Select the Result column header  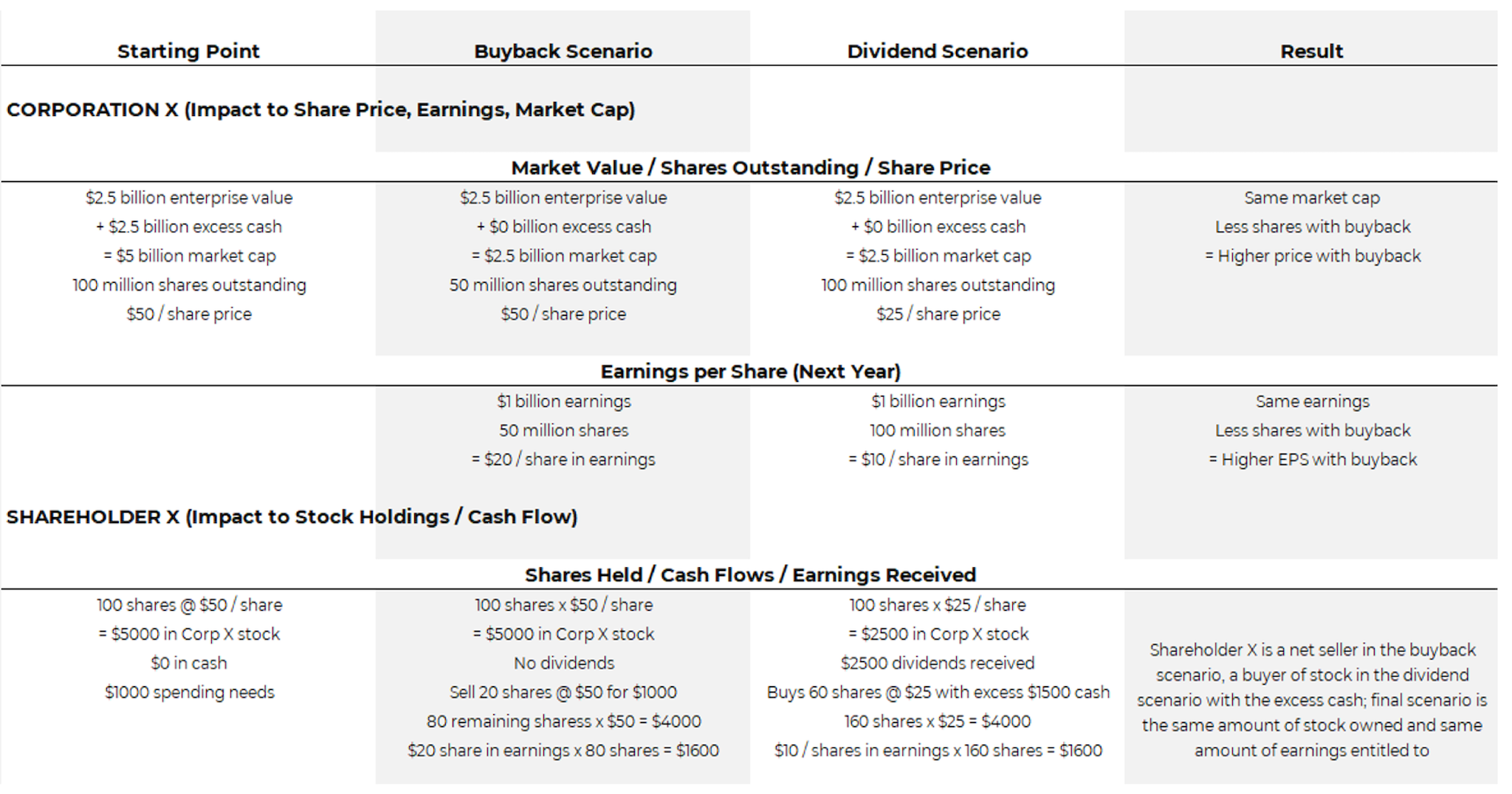(x=1311, y=51)
